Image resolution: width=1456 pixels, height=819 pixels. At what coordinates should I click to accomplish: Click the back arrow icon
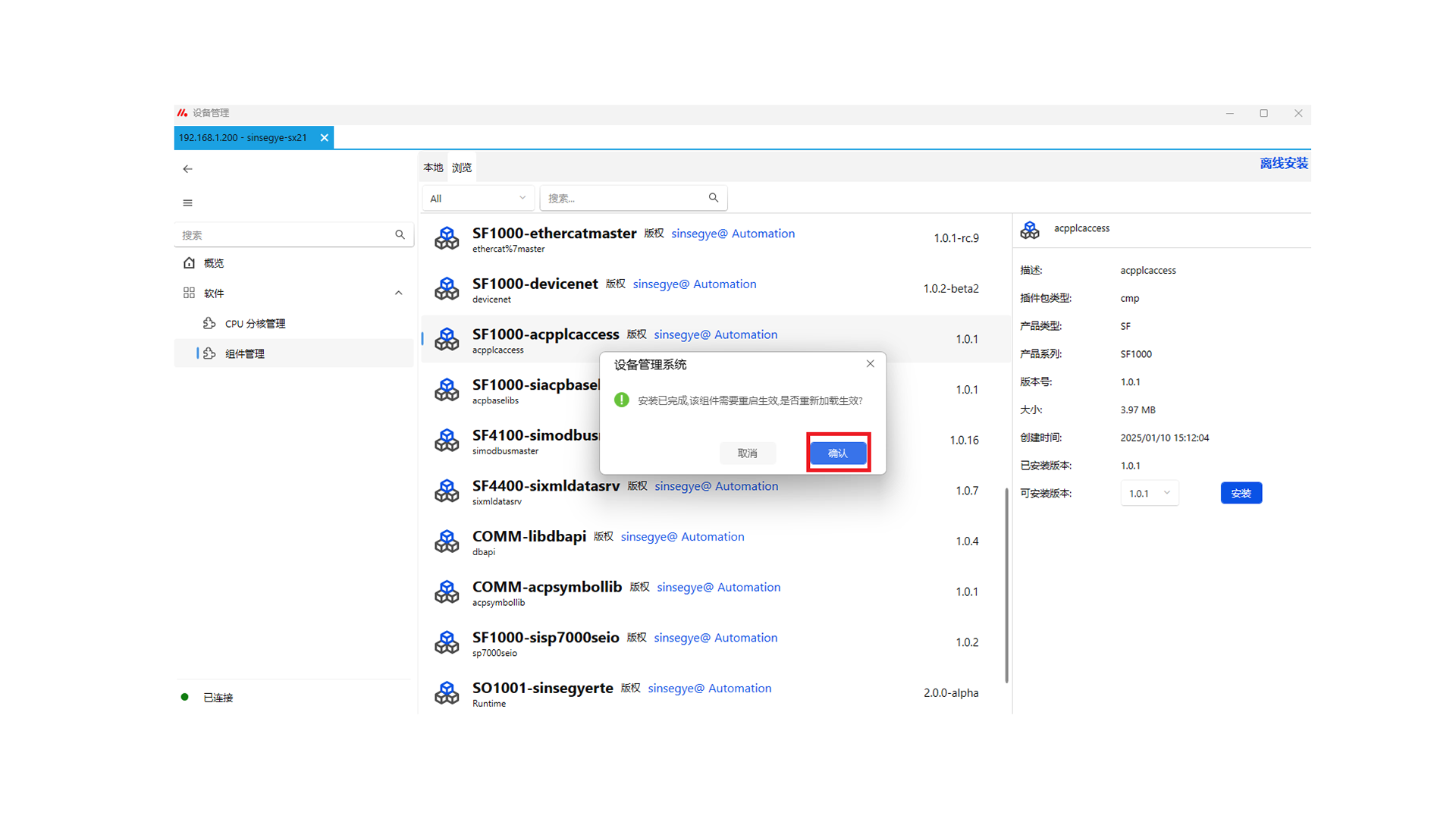pyautogui.click(x=187, y=168)
